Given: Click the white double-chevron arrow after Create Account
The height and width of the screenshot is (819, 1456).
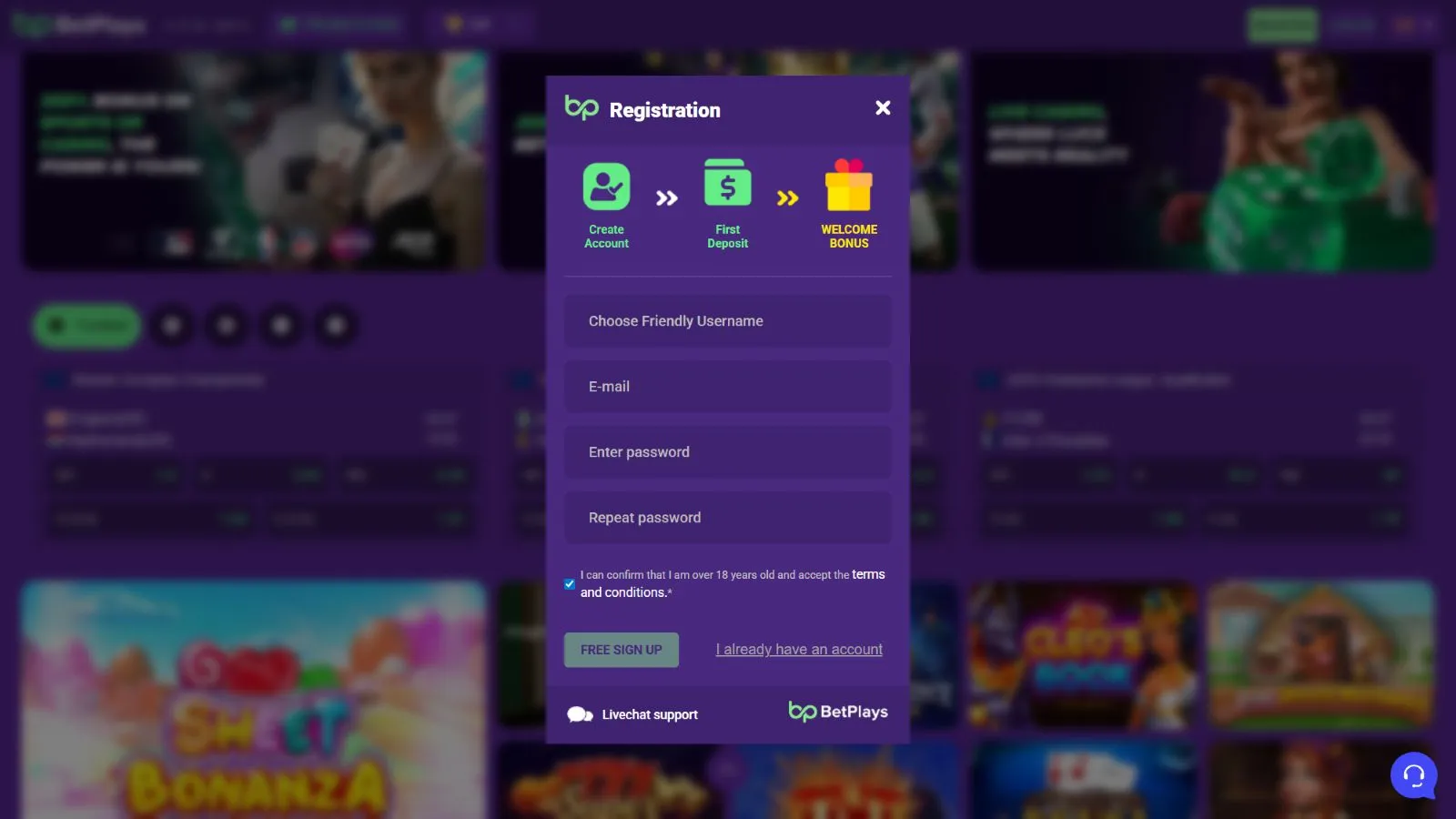Looking at the screenshot, I should (667, 198).
